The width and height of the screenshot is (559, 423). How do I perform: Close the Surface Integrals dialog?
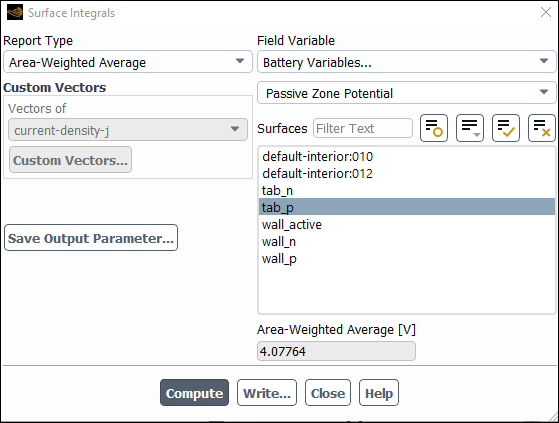[x=545, y=12]
